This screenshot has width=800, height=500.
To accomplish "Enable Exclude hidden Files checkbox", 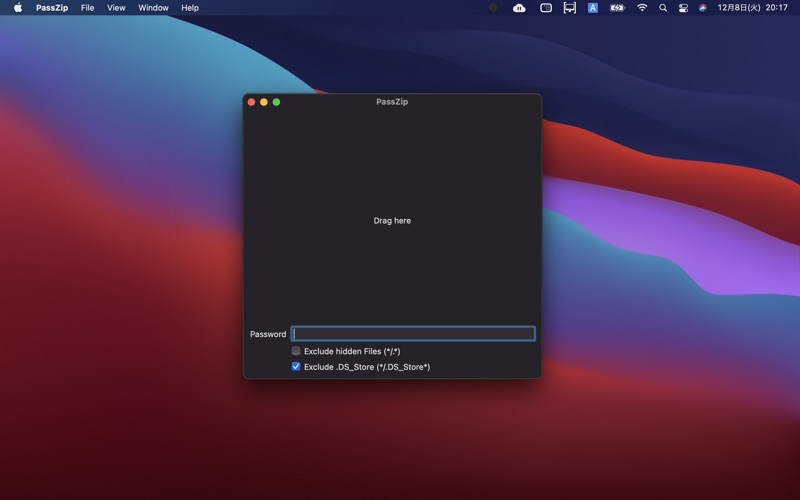I will pyautogui.click(x=296, y=351).
